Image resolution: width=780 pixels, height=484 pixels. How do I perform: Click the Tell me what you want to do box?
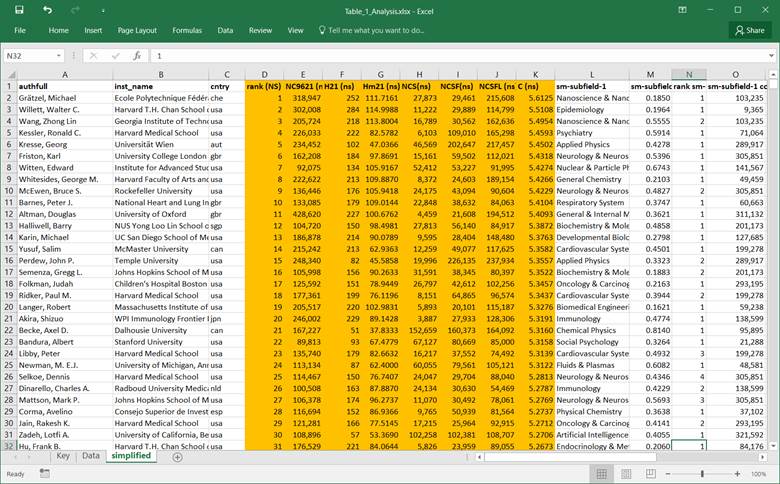[372, 30]
